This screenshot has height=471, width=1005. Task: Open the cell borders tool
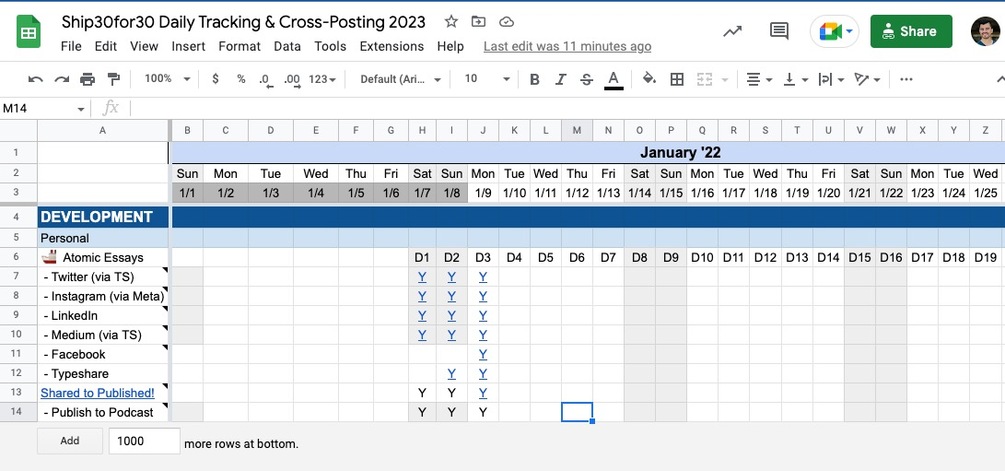677,79
